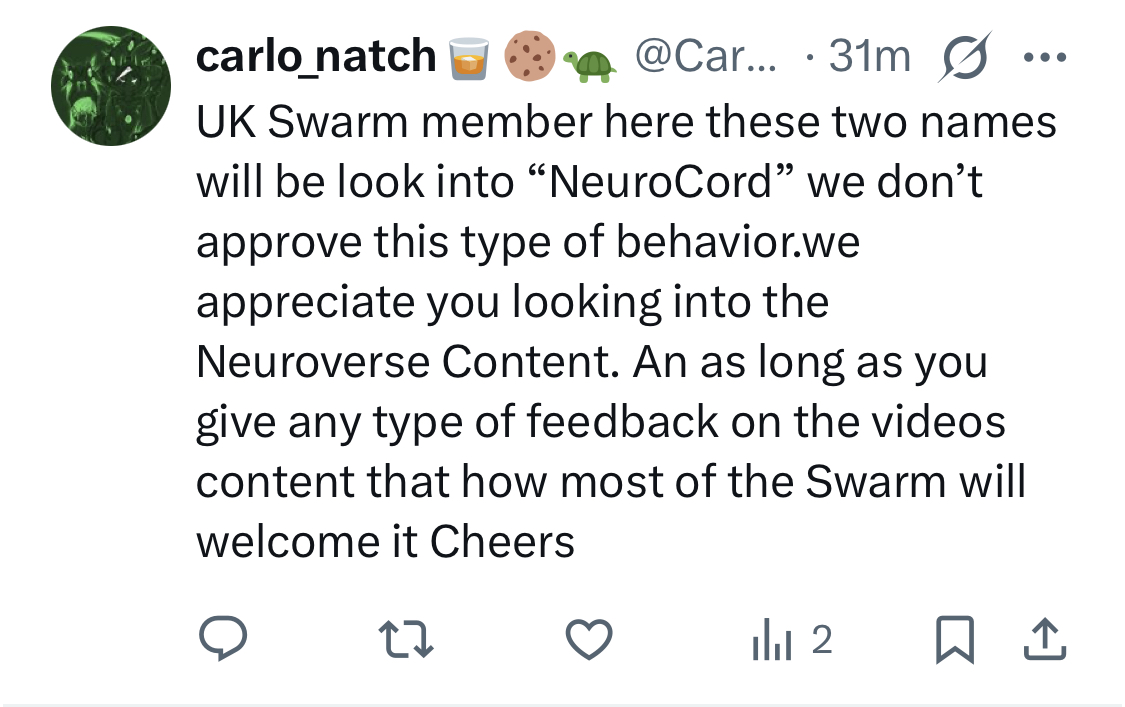Click the Grok explain-post slashed circle icon
This screenshot has height=707, width=1125.
[965, 56]
